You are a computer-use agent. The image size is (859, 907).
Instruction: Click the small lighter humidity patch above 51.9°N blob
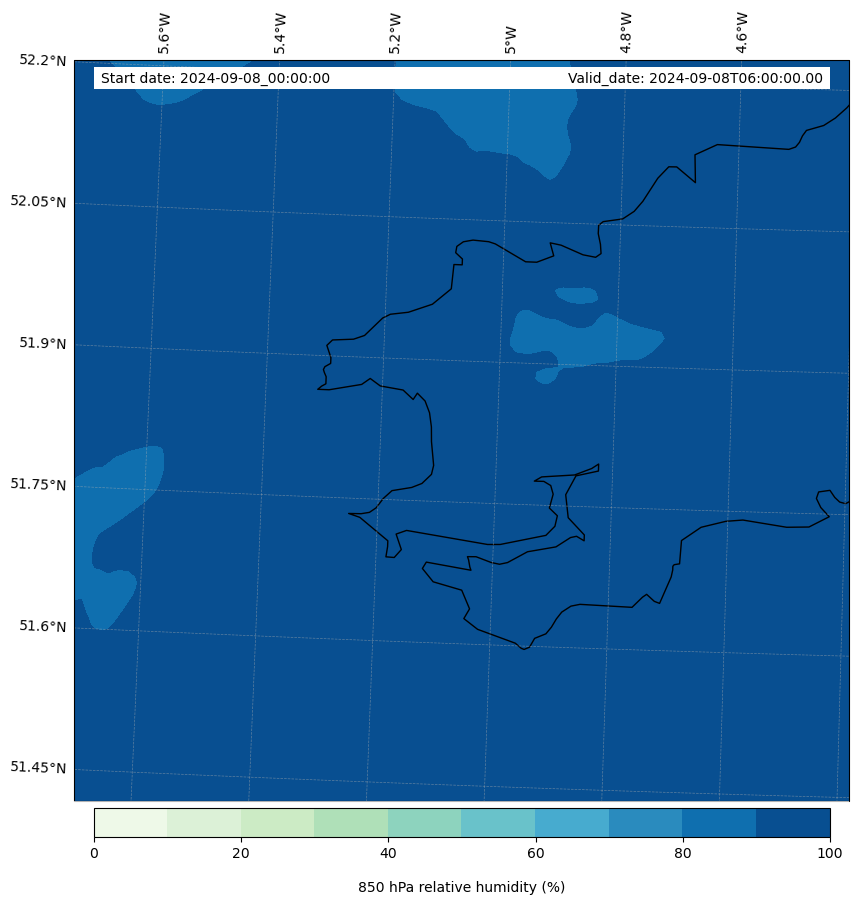coord(577,295)
